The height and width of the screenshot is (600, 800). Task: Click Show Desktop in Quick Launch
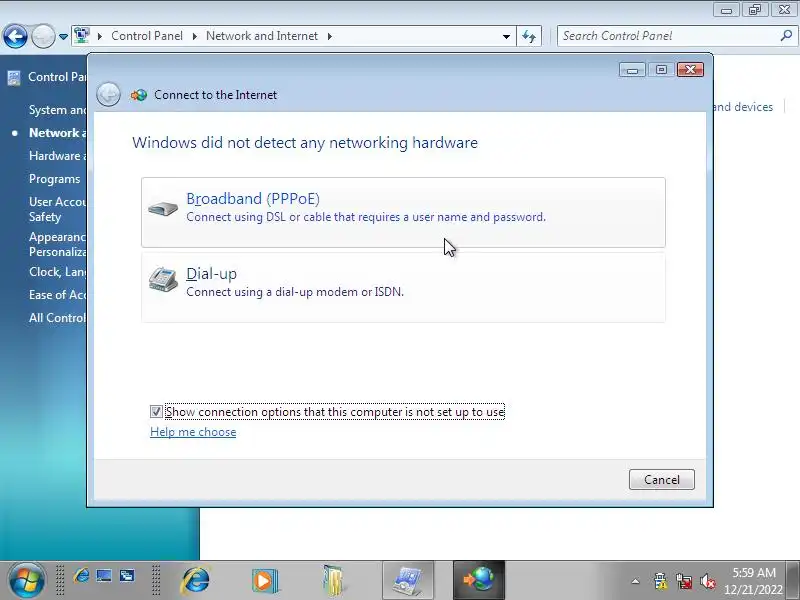[104, 576]
